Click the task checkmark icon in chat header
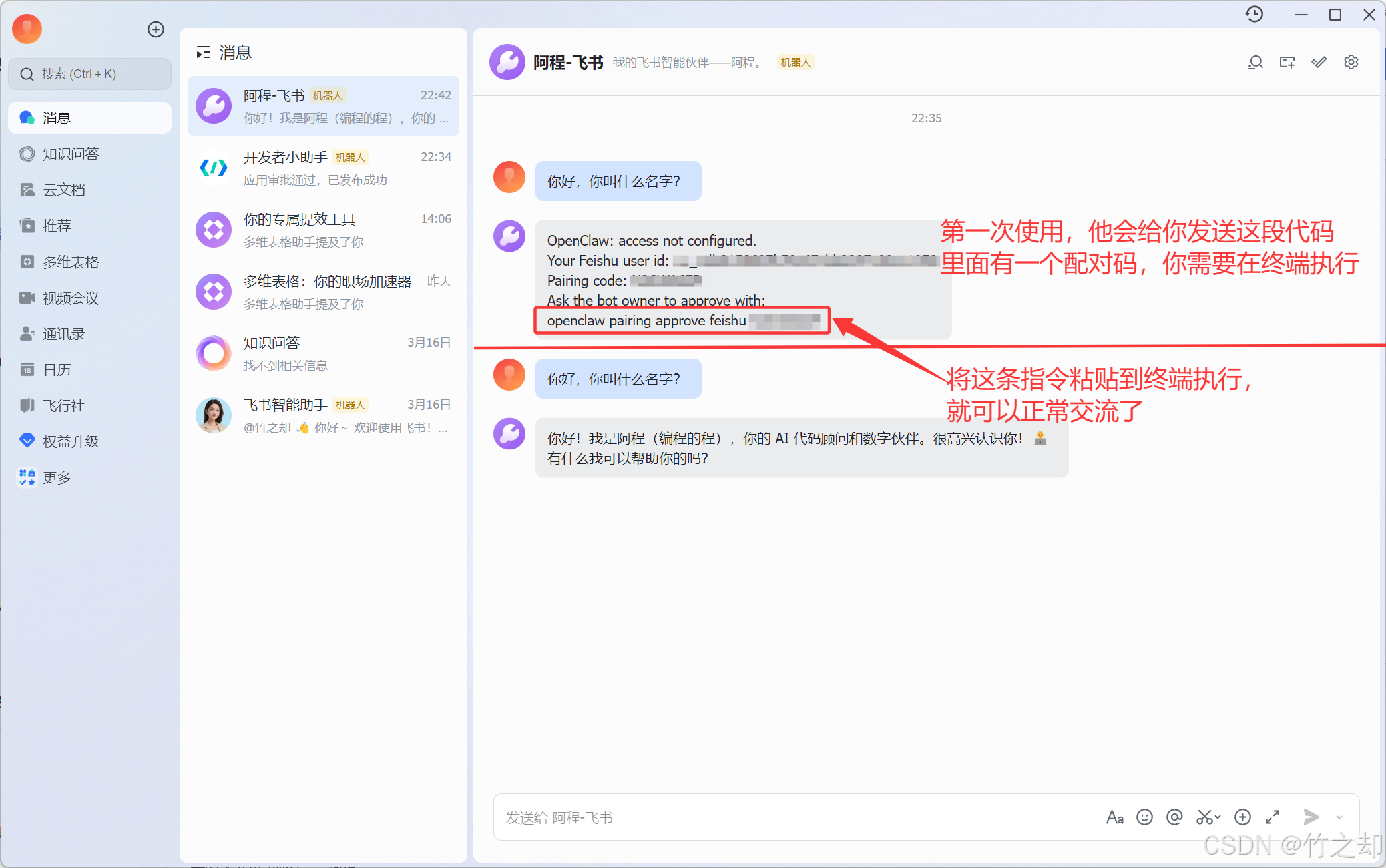This screenshot has width=1386, height=868. click(1319, 63)
